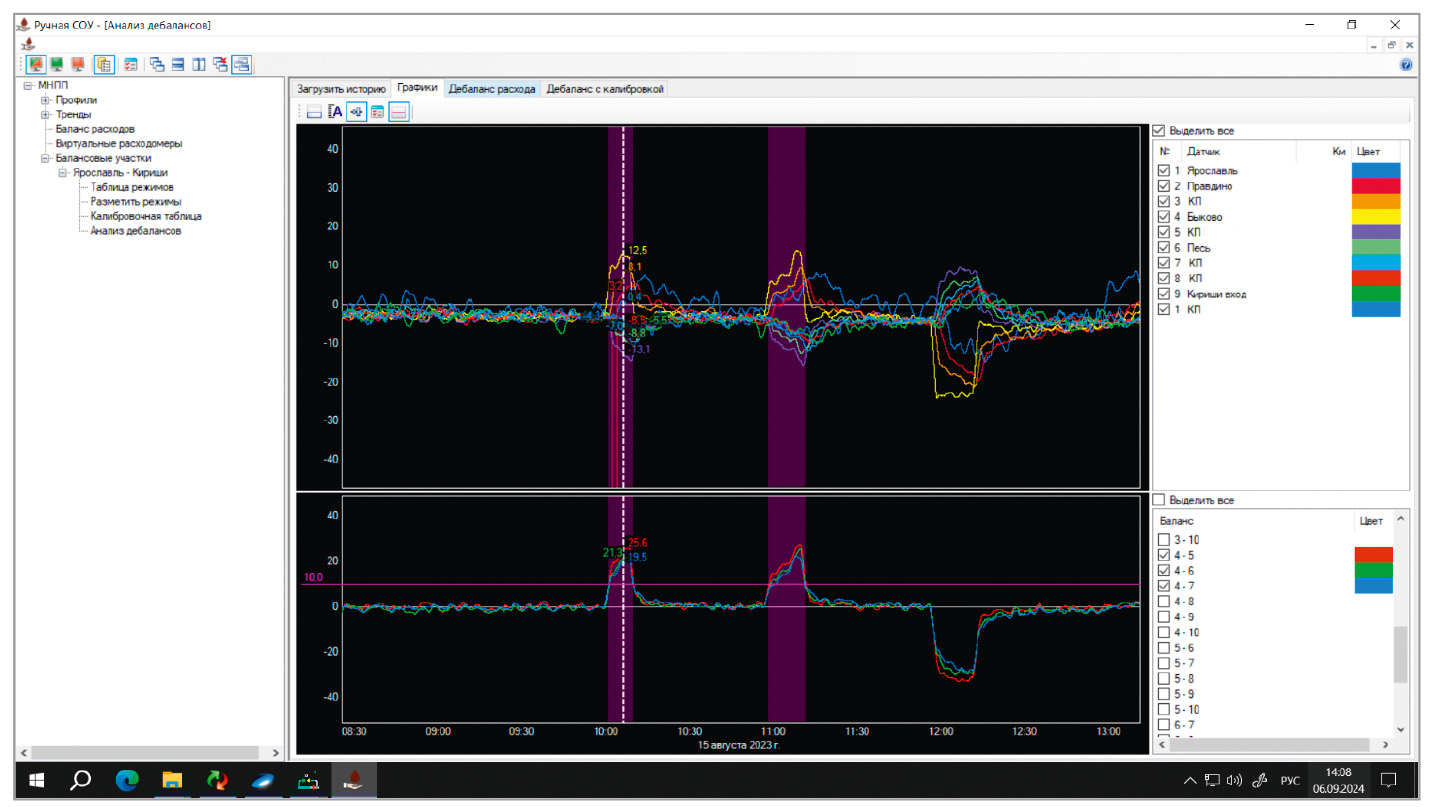
Task: Click the yellow Быково color swatch
Action: (1376, 217)
